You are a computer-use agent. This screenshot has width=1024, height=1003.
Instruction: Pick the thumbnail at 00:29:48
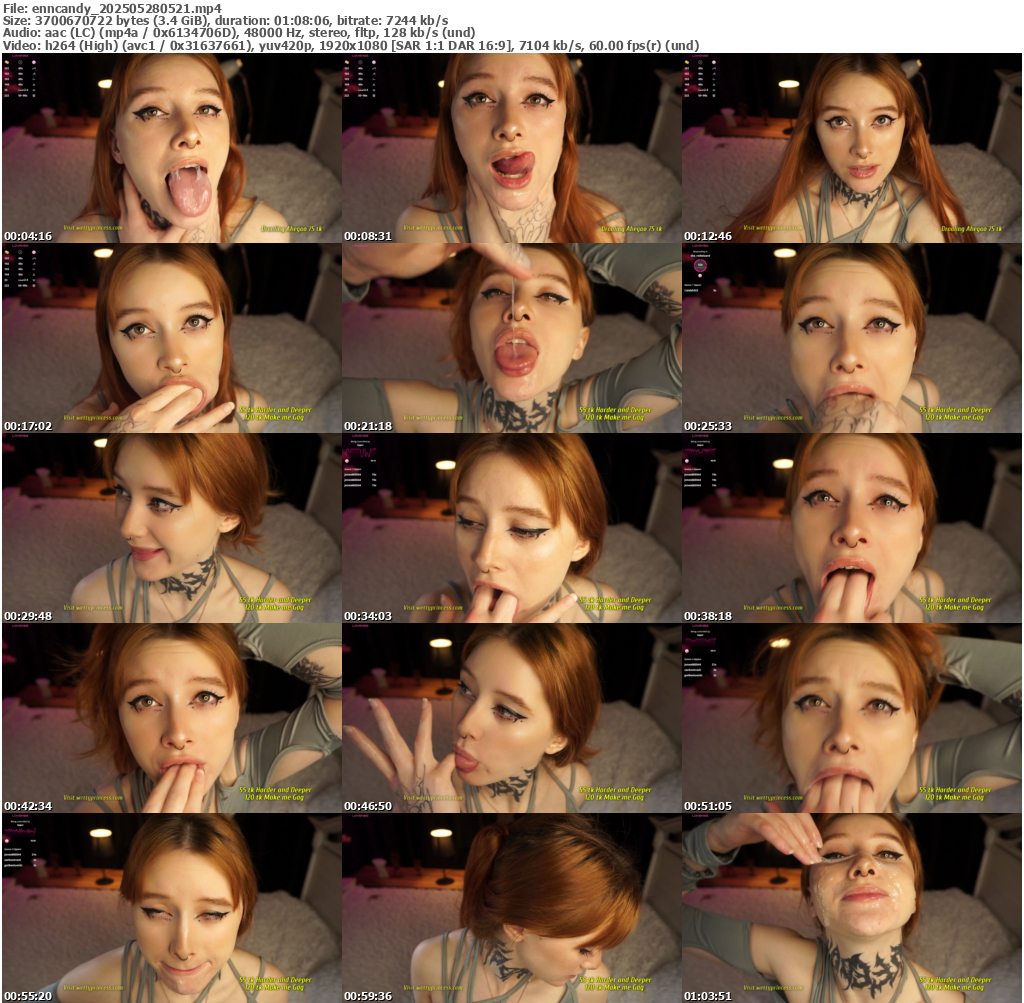point(171,528)
